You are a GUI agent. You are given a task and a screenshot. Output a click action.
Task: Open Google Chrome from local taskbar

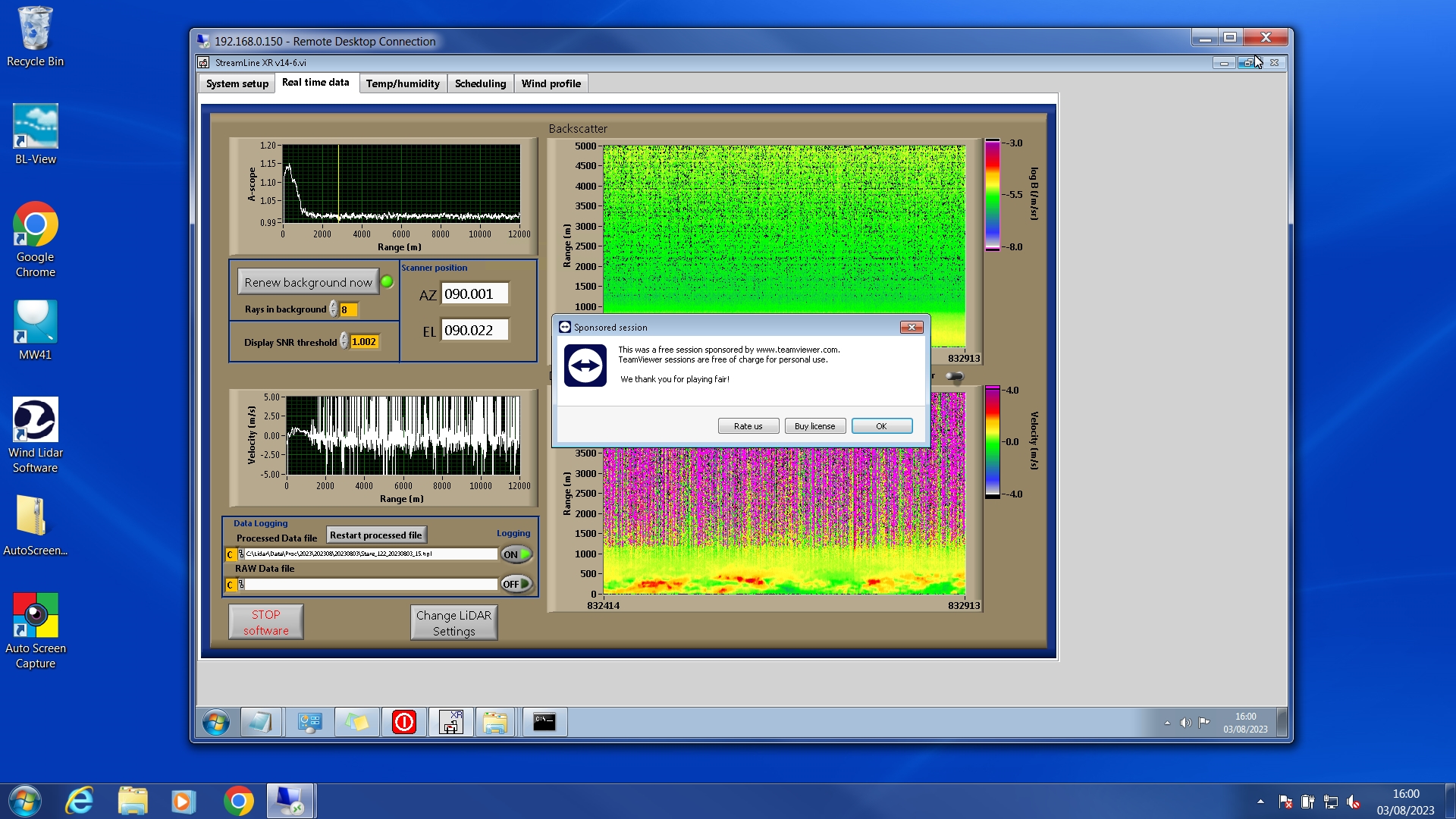coord(238,801)
